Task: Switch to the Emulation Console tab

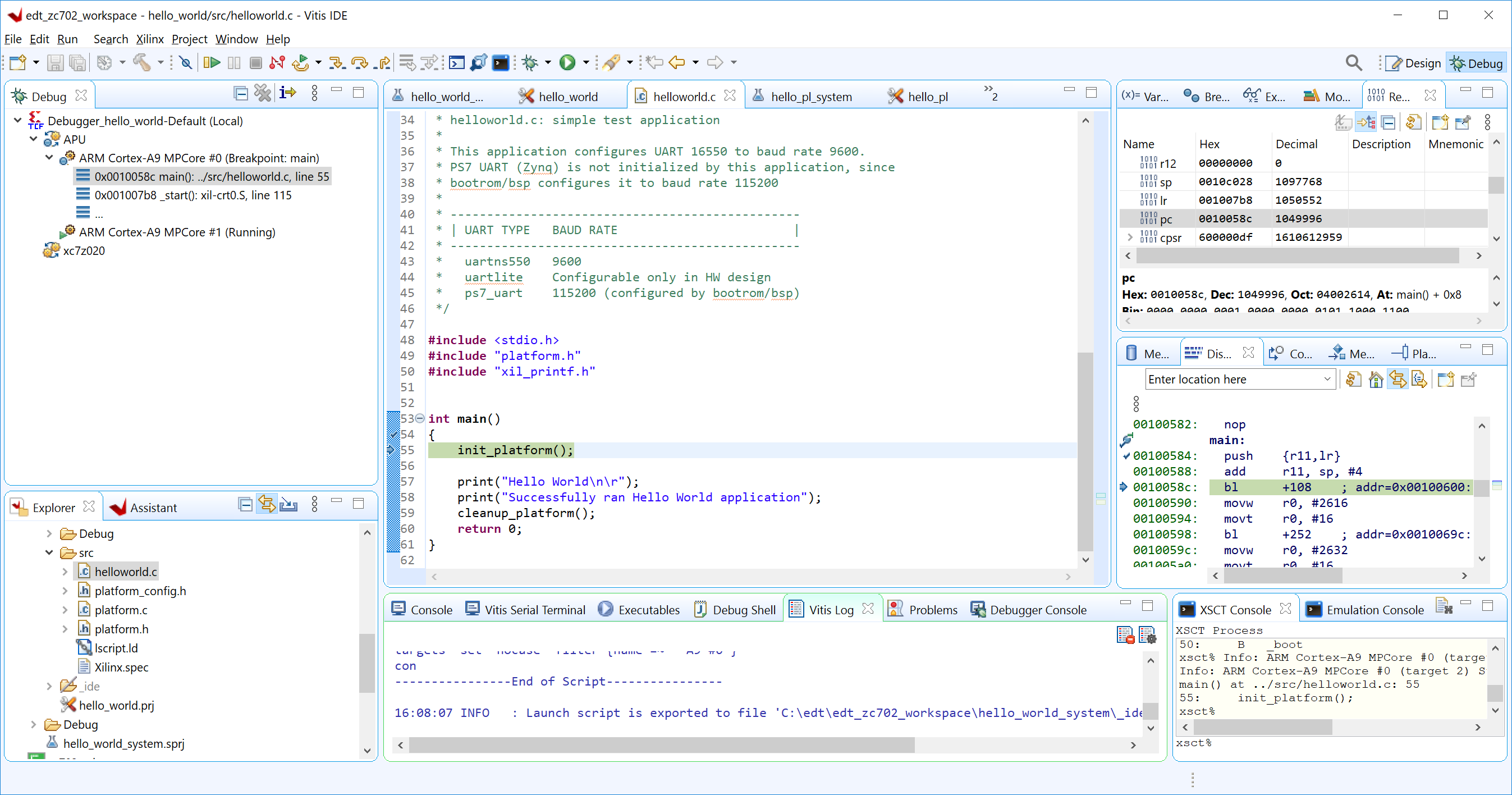Action: click(1365, 610)
